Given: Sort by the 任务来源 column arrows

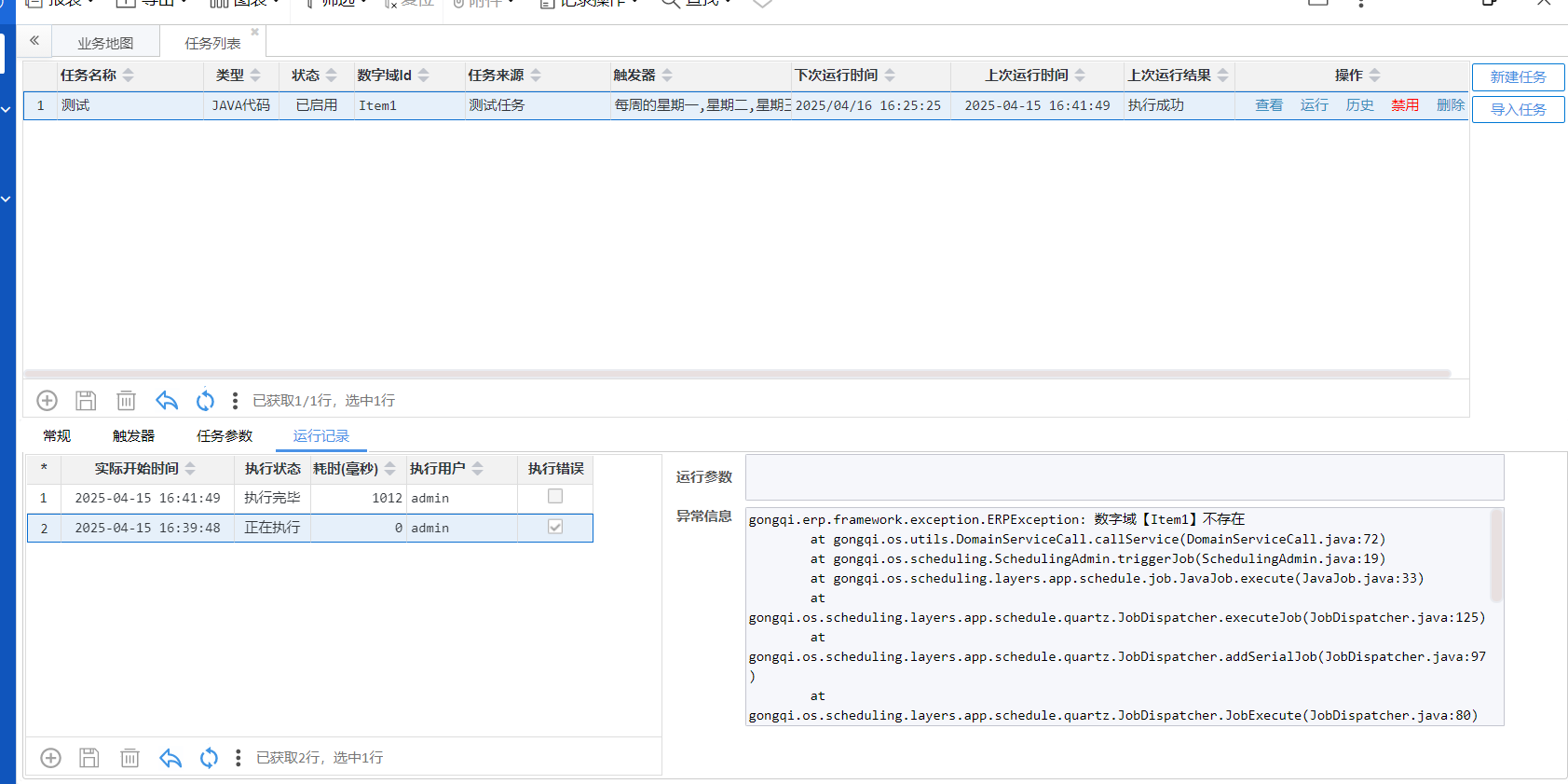Looking at the screenshot, I should (536, 76).
